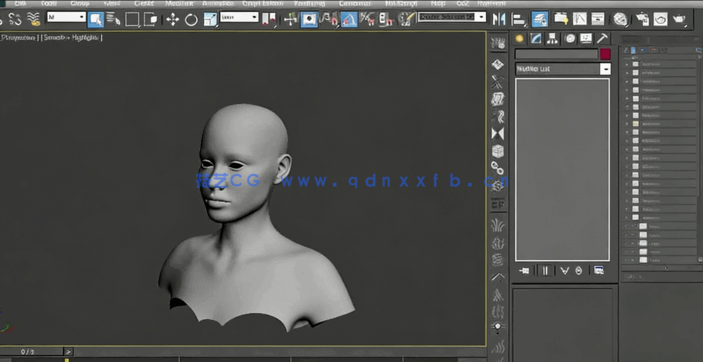Open the Rendering menu
The image size is (703, 362).
pos(310,3)
